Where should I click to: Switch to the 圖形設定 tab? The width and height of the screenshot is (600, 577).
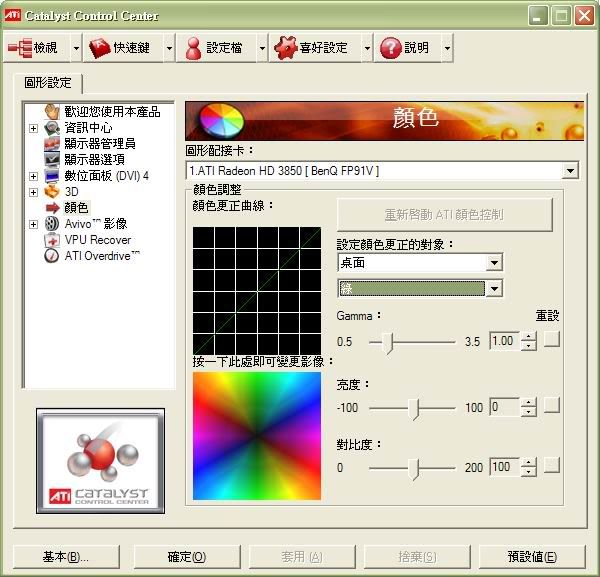click(x=48, y=83)
